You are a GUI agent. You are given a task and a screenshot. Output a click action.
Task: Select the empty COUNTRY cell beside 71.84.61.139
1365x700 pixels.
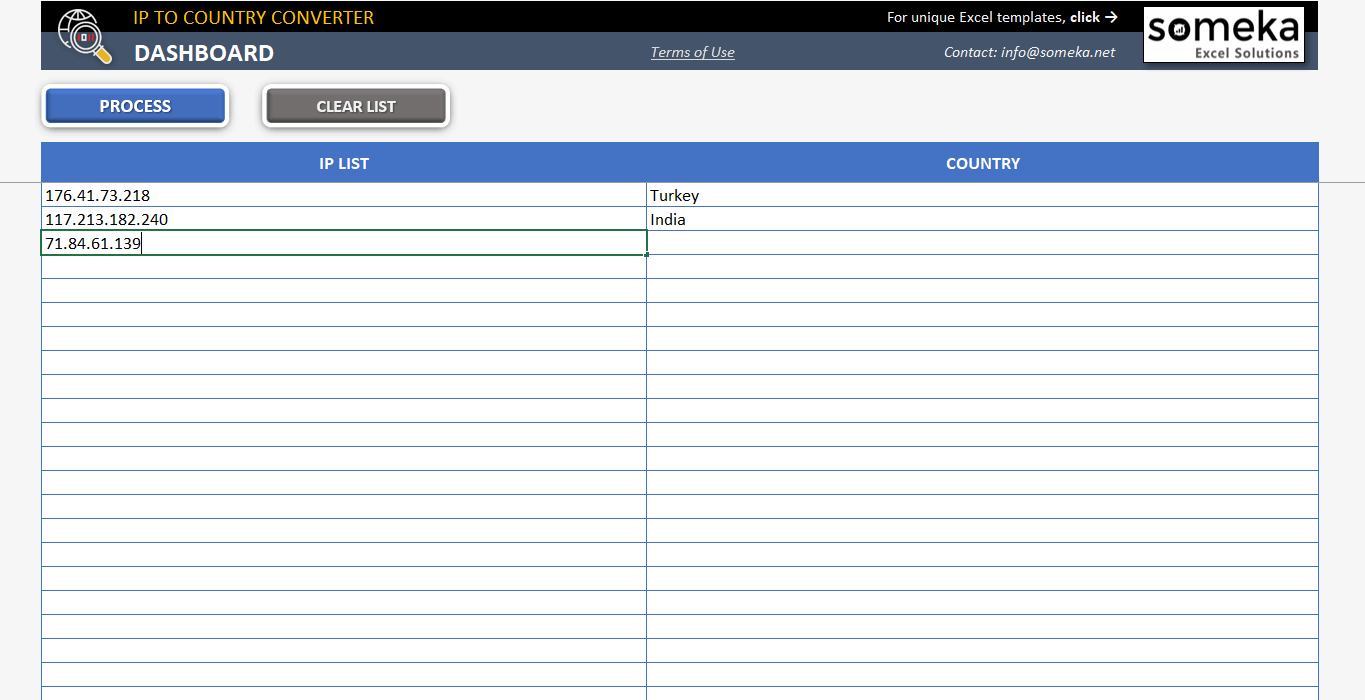pos(900,242)
